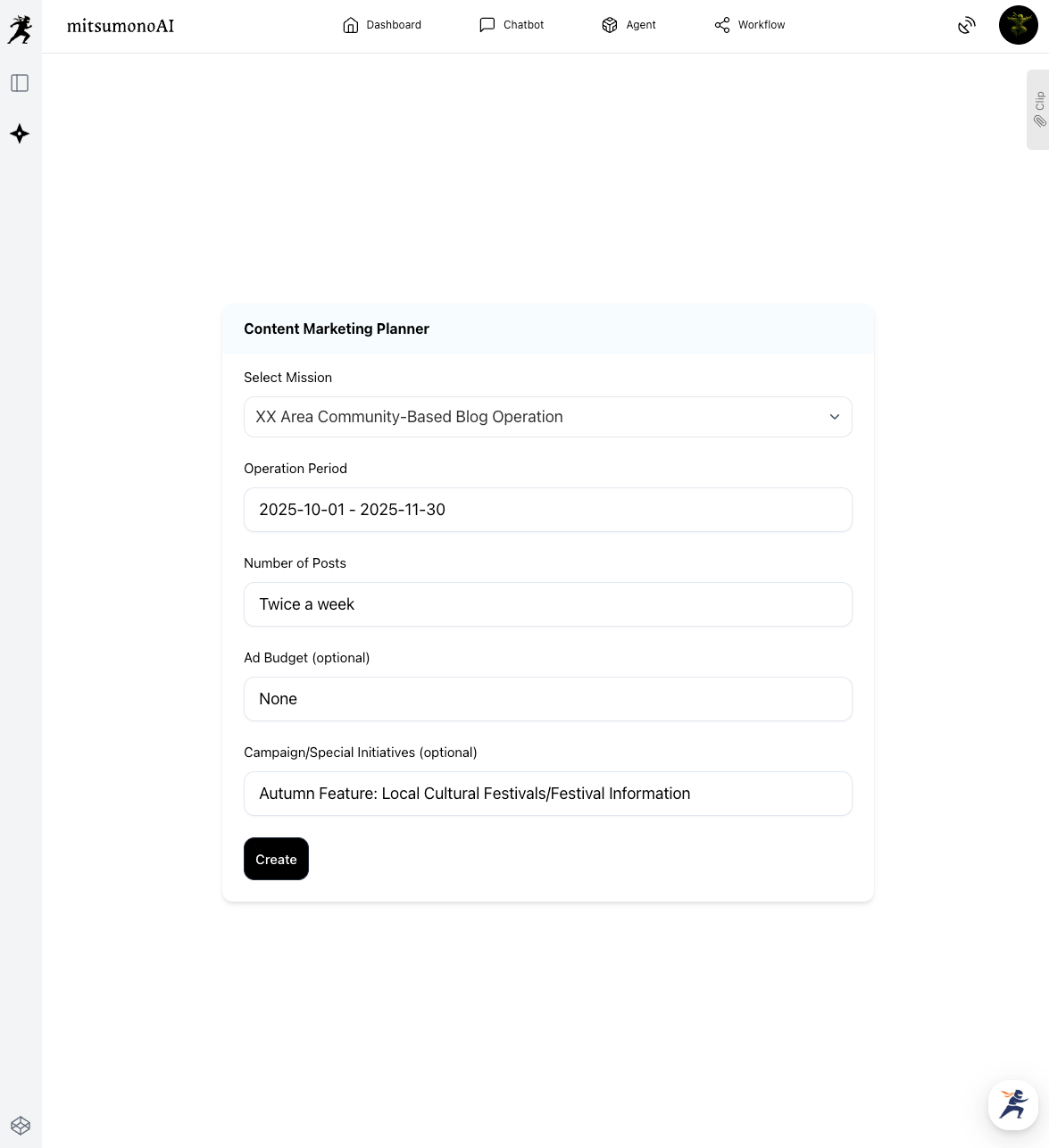Open the Clip side panel
The image size is (1049, 1148).
1038,109
